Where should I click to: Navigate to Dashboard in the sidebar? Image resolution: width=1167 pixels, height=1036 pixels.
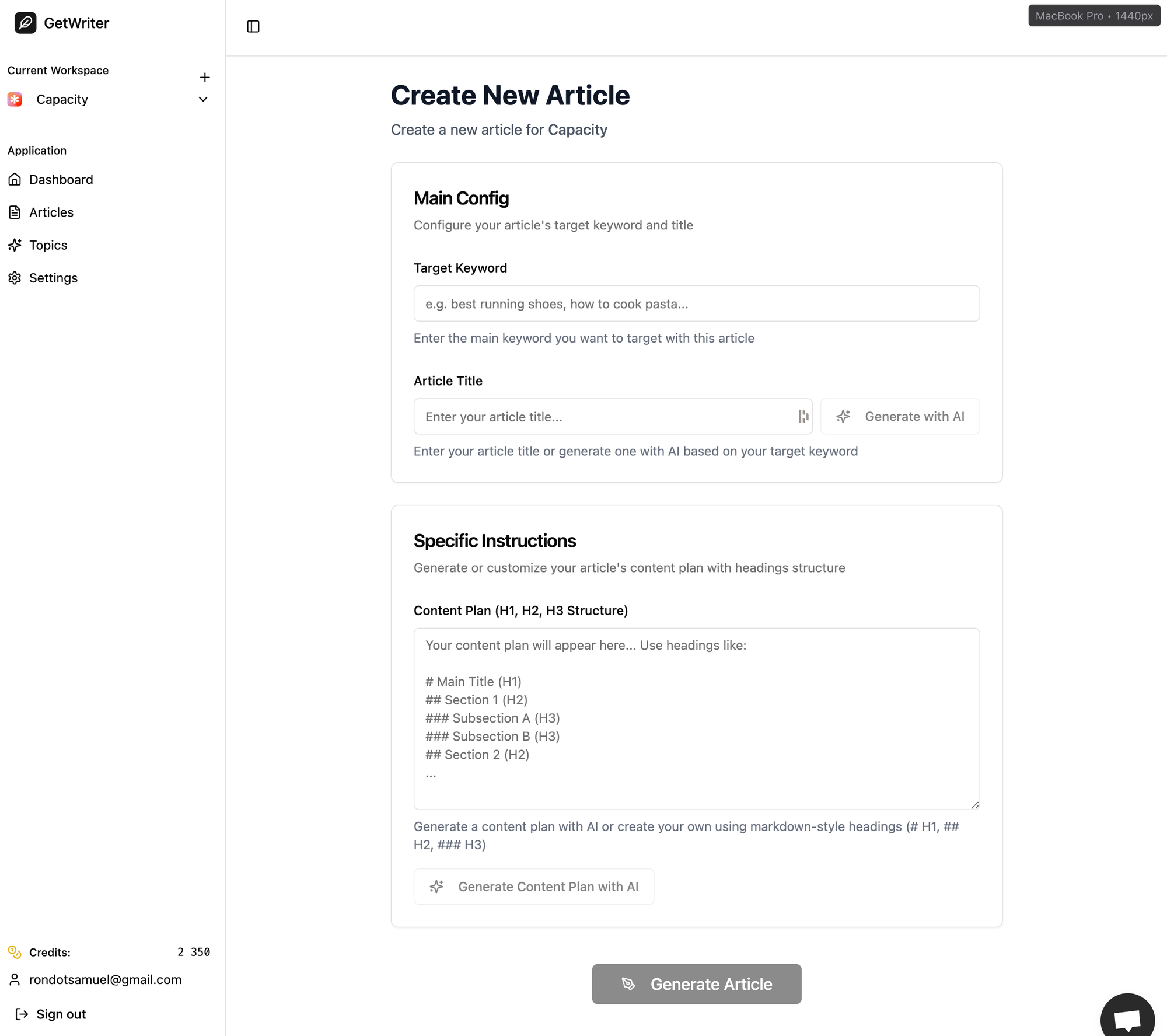coord(61,179)
